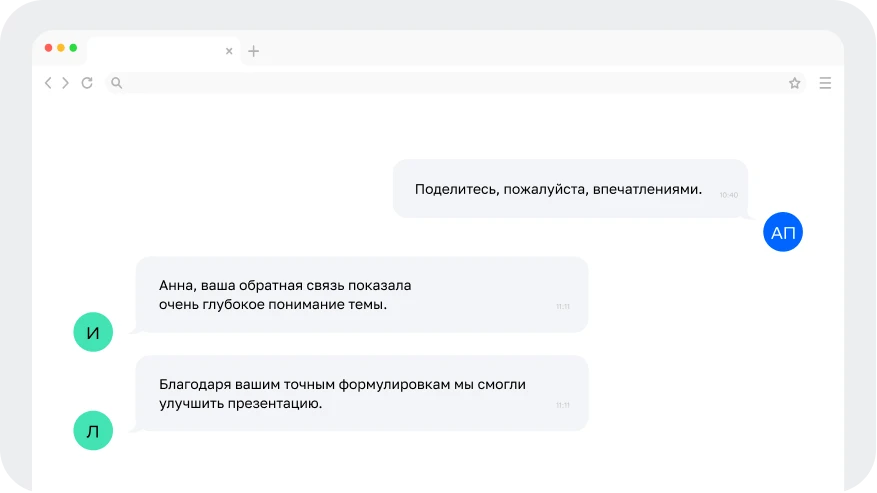Open the profile of the green И avatar

coord(93,333)
